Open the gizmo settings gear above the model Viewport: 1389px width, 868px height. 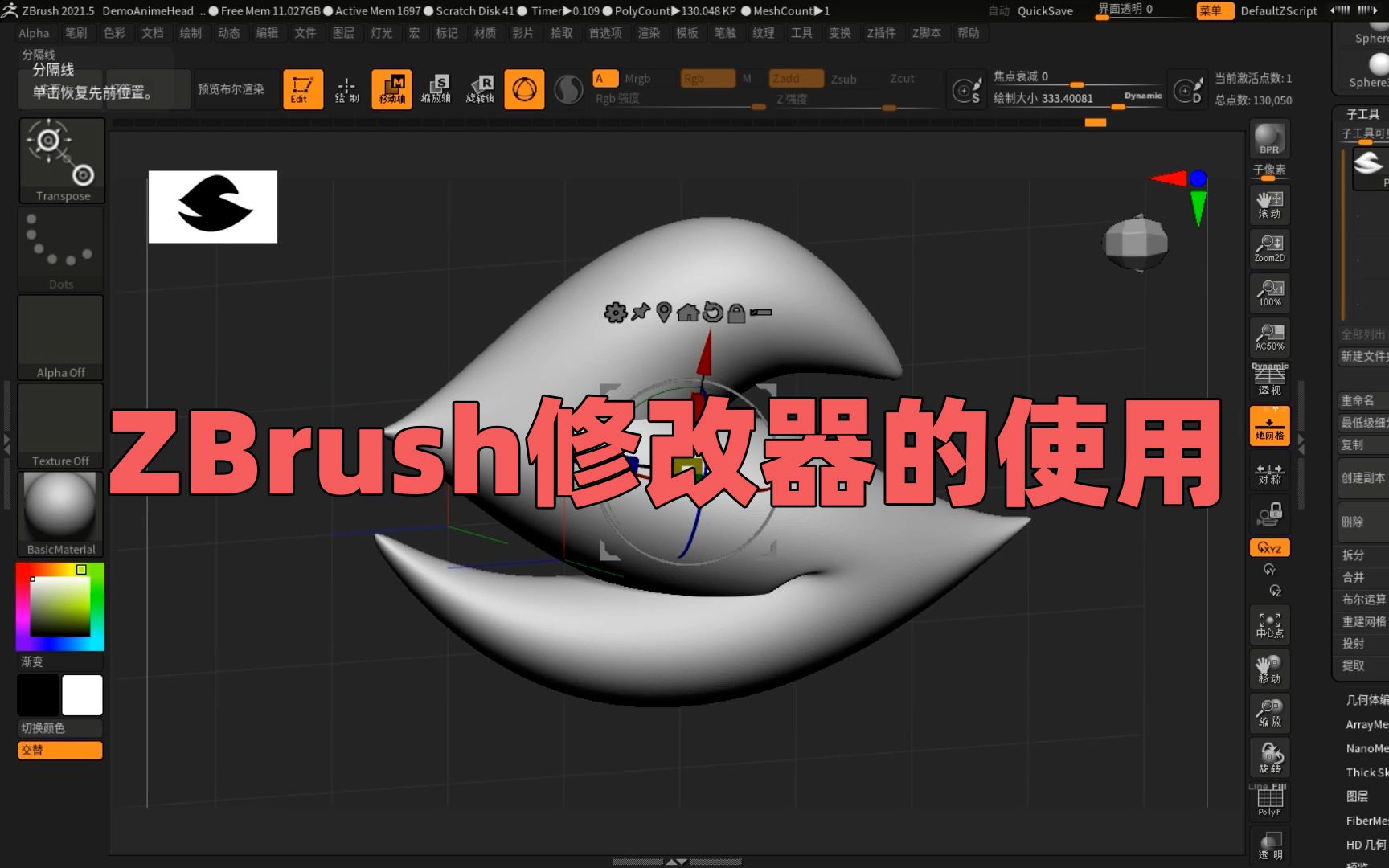pyautogui.click(x=616, y=313)
